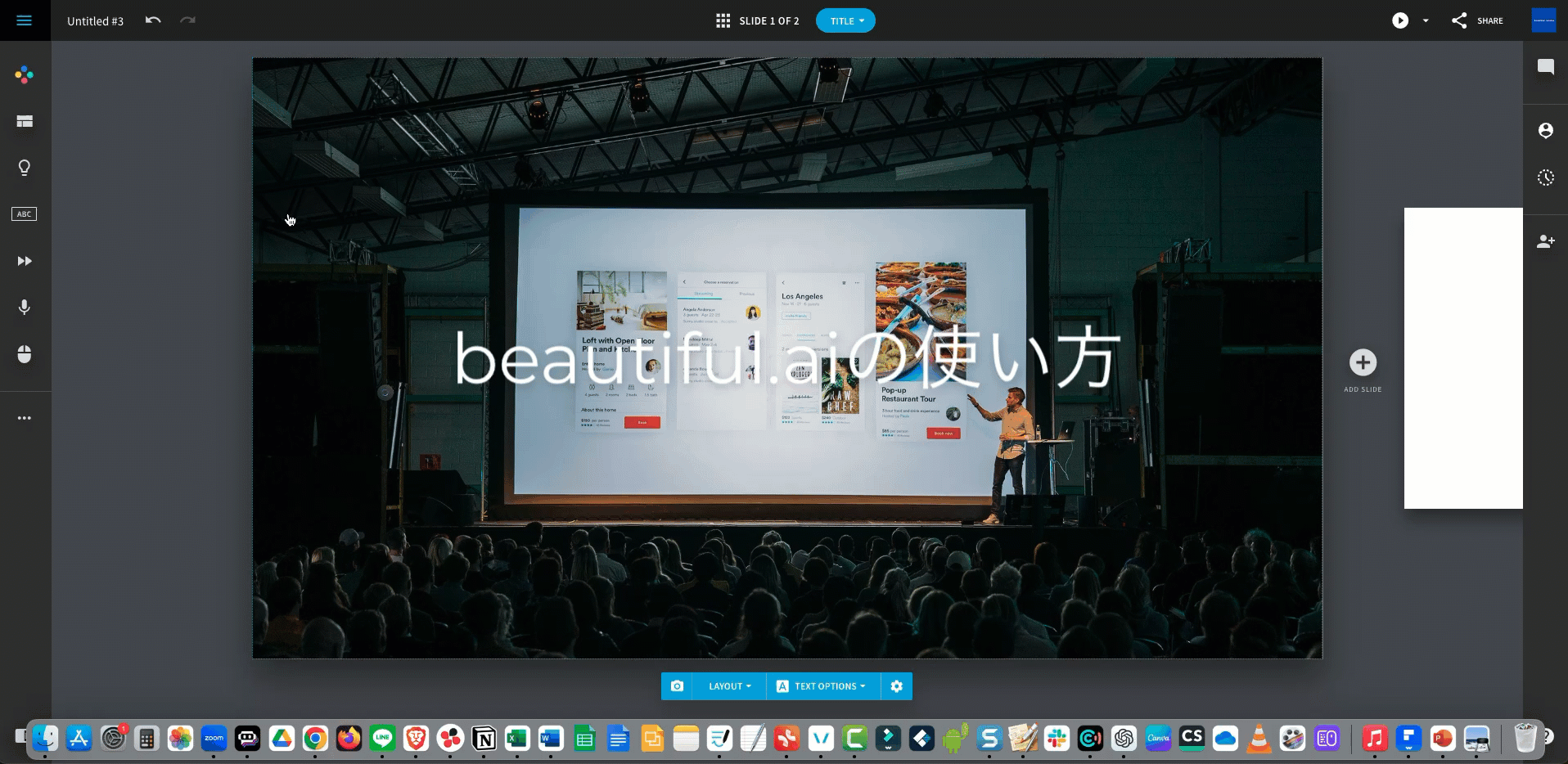Click the SLIDE 1 OF 2 label

point(769,21)
